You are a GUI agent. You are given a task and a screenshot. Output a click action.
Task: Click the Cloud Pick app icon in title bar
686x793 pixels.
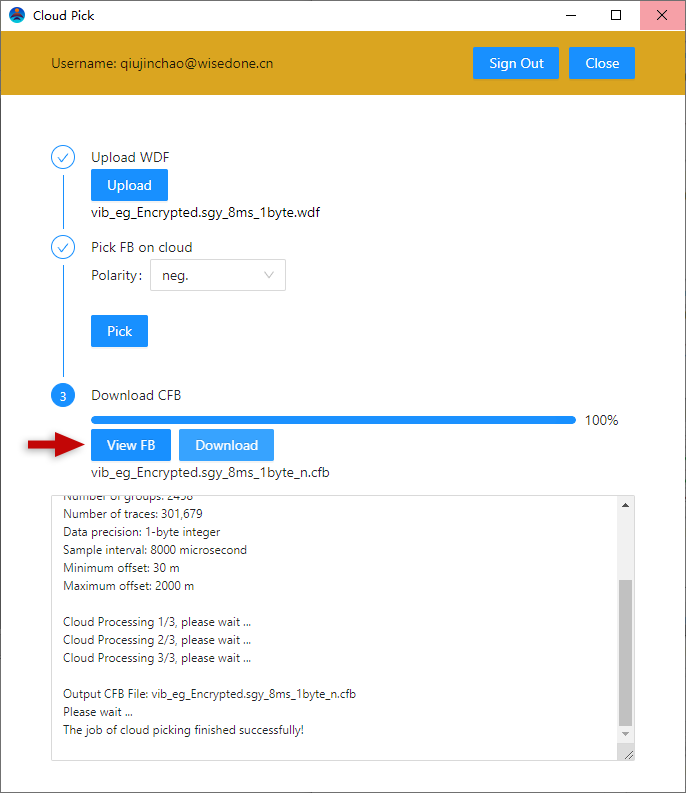click(x=17, y=16)
